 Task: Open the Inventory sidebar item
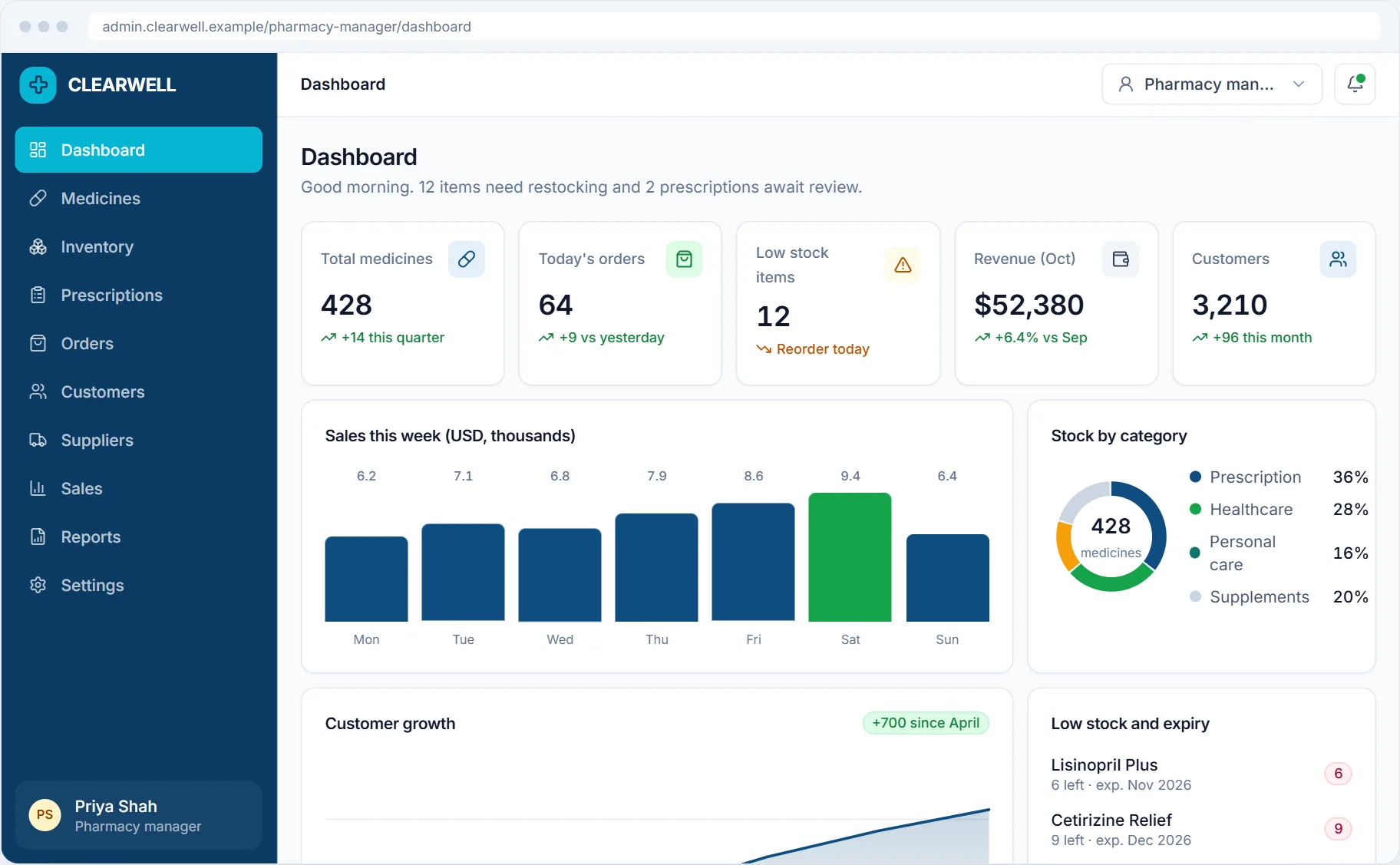tap(138, 246)
